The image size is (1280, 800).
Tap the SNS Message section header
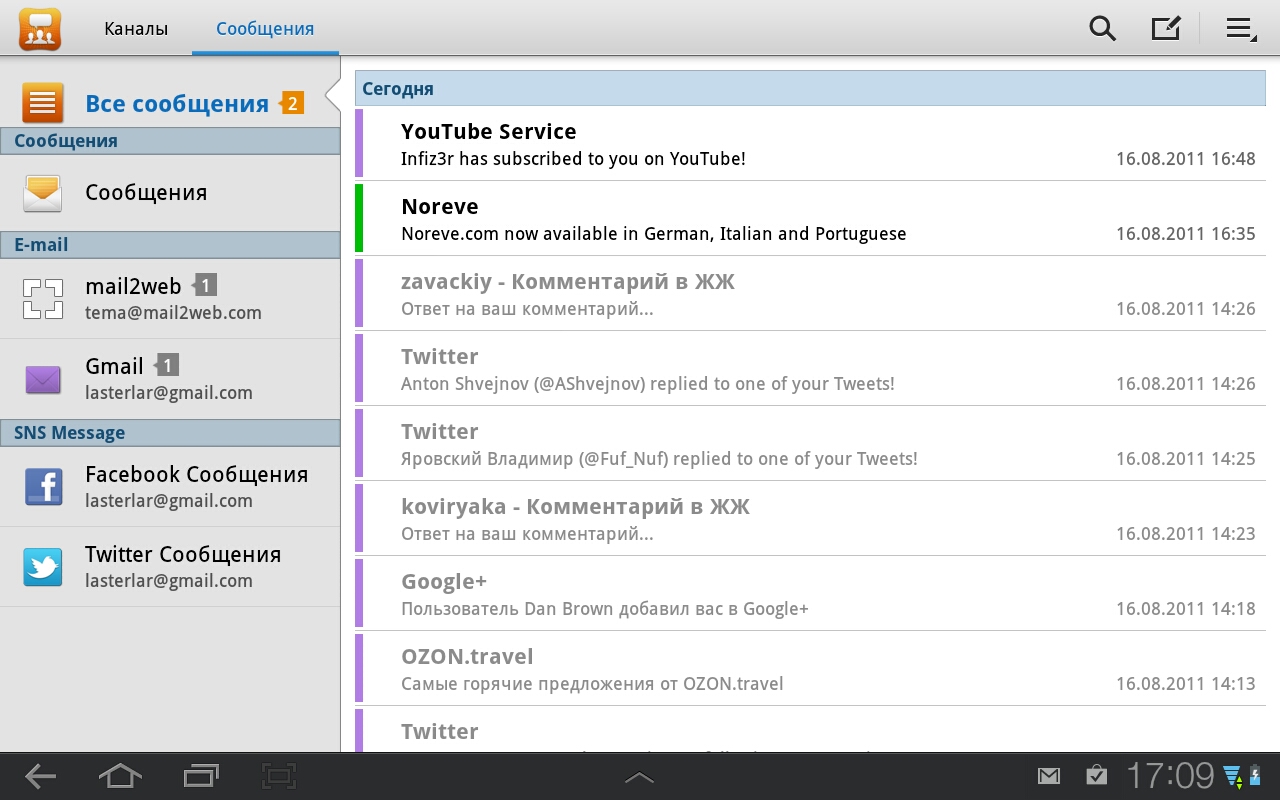[170, 433]
